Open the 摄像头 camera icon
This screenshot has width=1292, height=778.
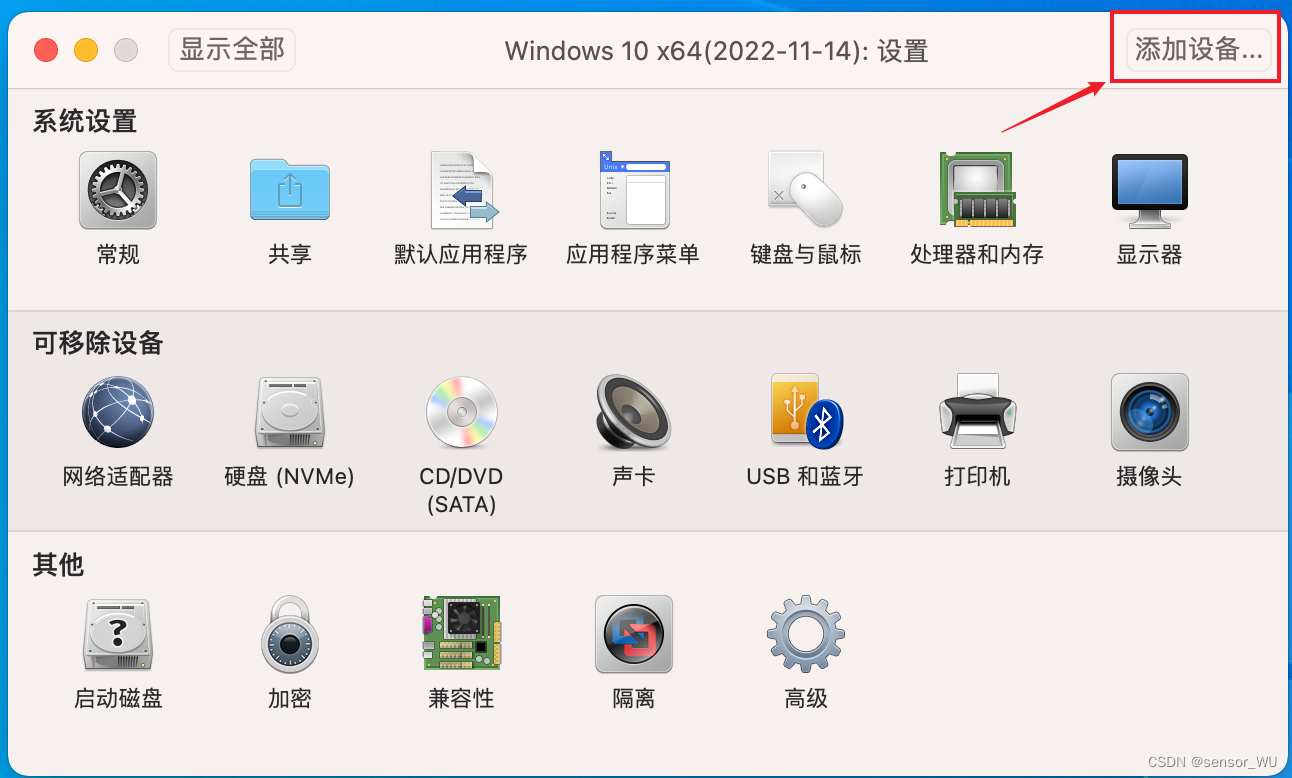[1149, 412]
